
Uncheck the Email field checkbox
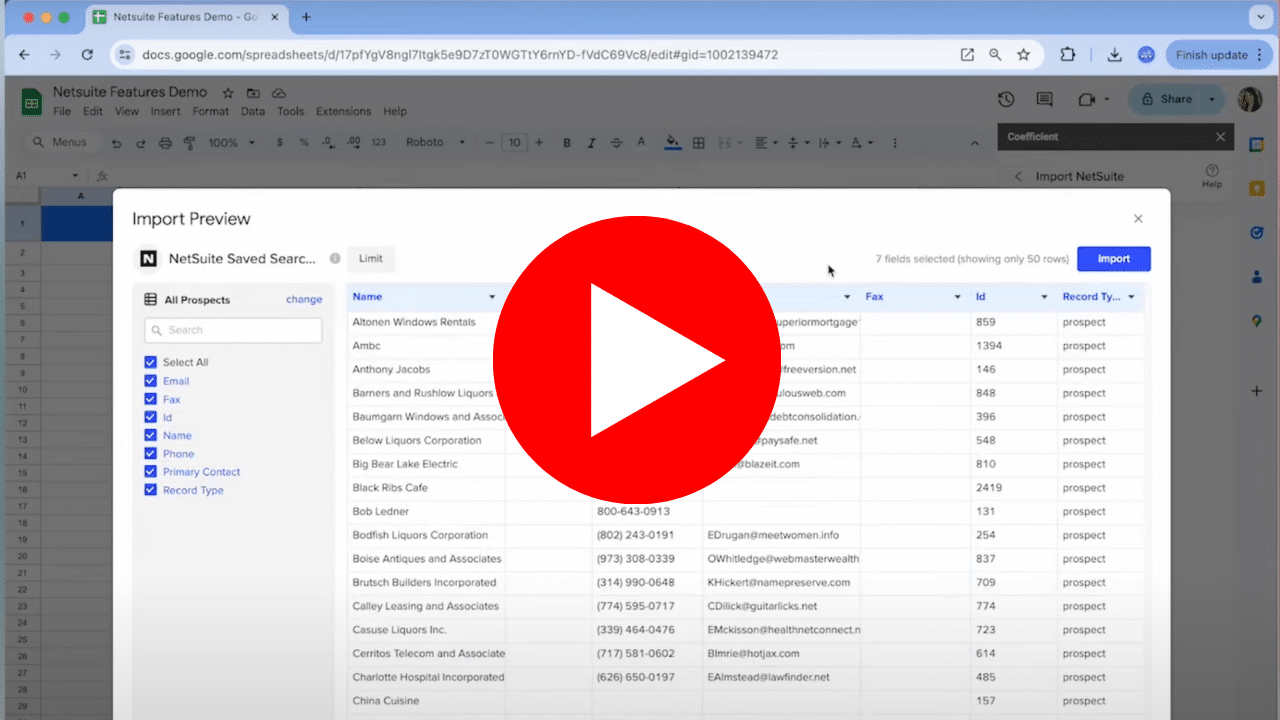click(x=151, y=381)
